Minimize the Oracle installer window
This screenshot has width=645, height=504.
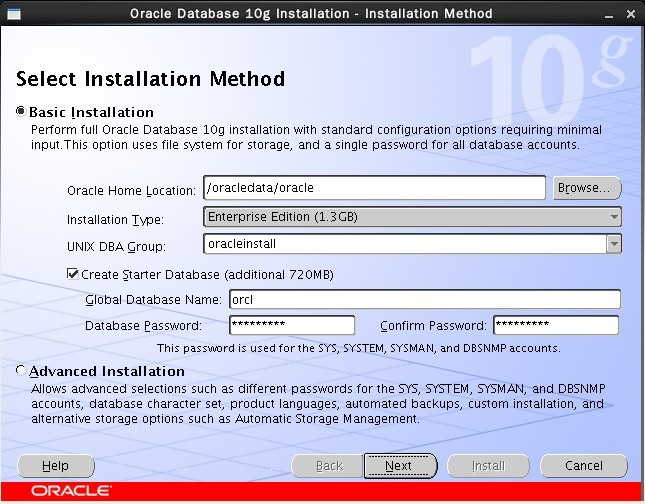point(609,15)
